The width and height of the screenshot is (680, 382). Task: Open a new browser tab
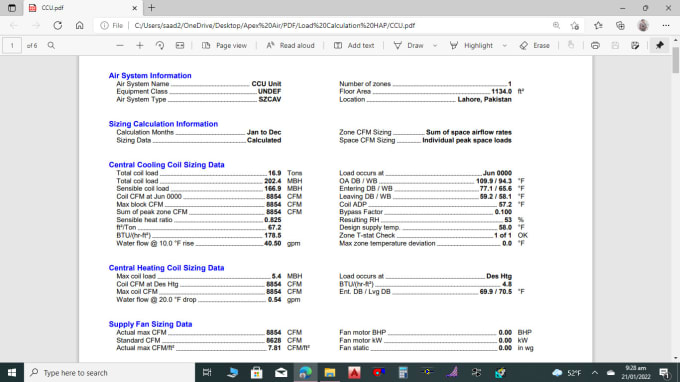coord(151,8)
